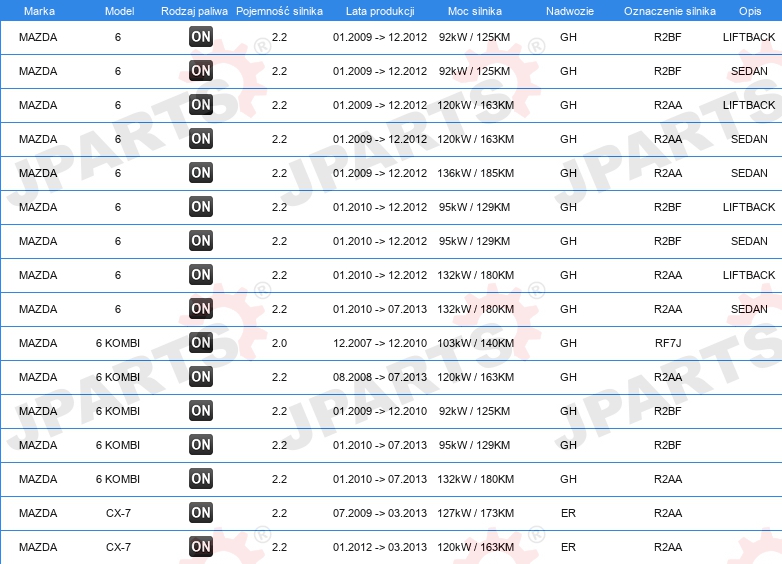
Task: Click the ON diesel icon for Mazda 6 92kW Sedan
Action: click(x=201, y=71)
